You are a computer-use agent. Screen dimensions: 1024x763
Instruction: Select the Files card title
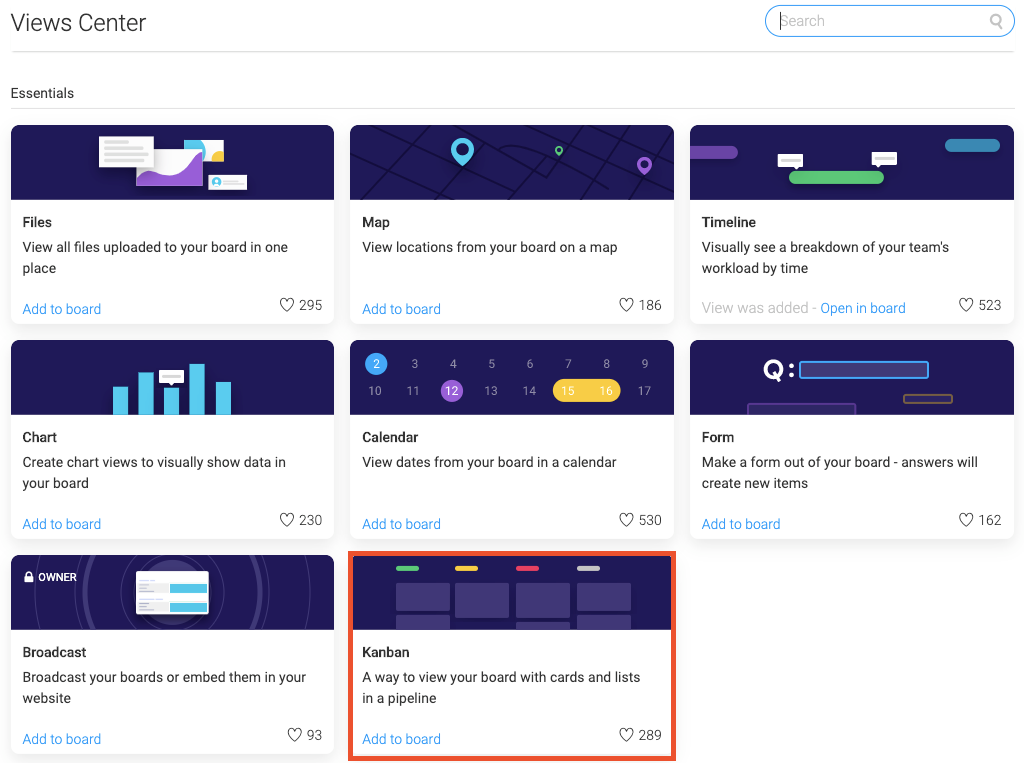pos(37,222)
